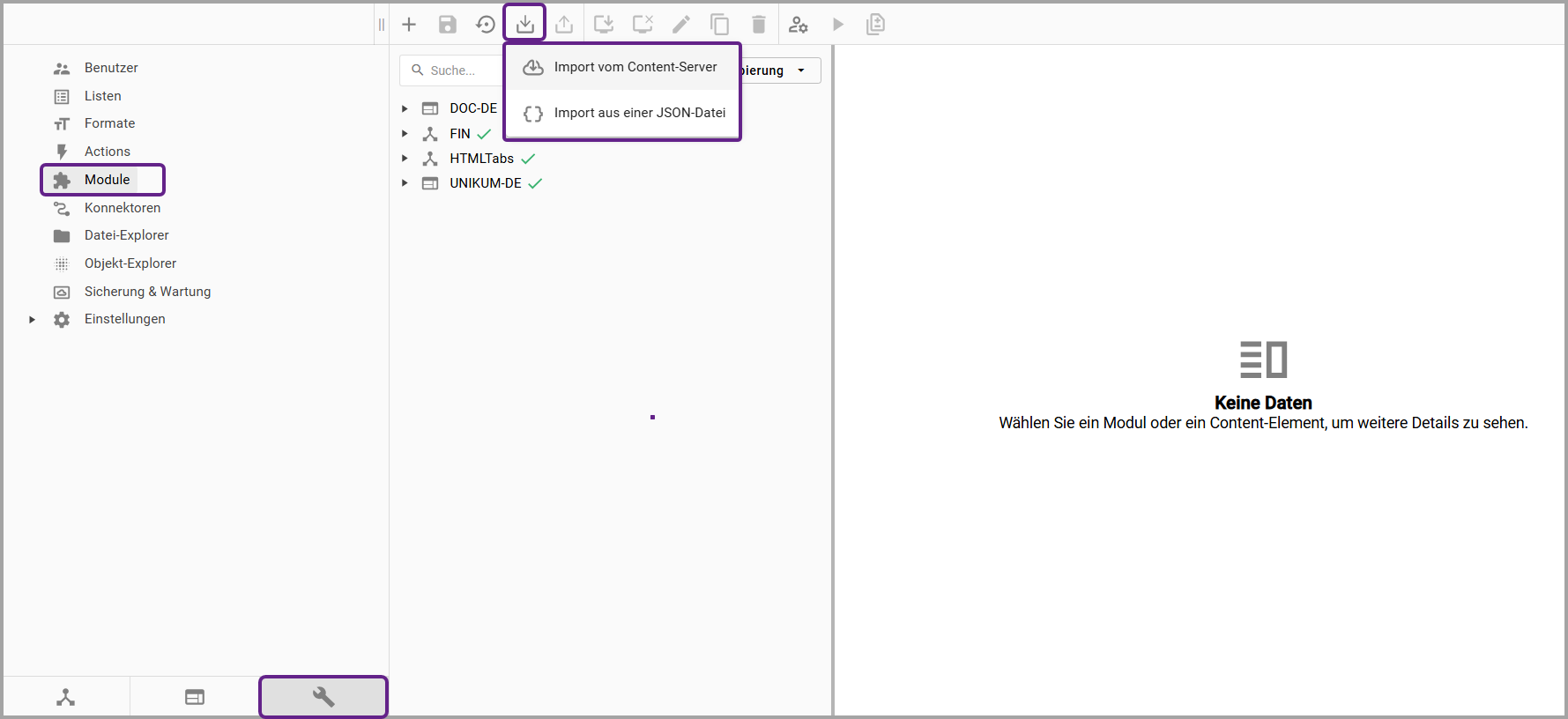
Task: Expand Einstellungen in the sidebar
Action: point(32,319)
